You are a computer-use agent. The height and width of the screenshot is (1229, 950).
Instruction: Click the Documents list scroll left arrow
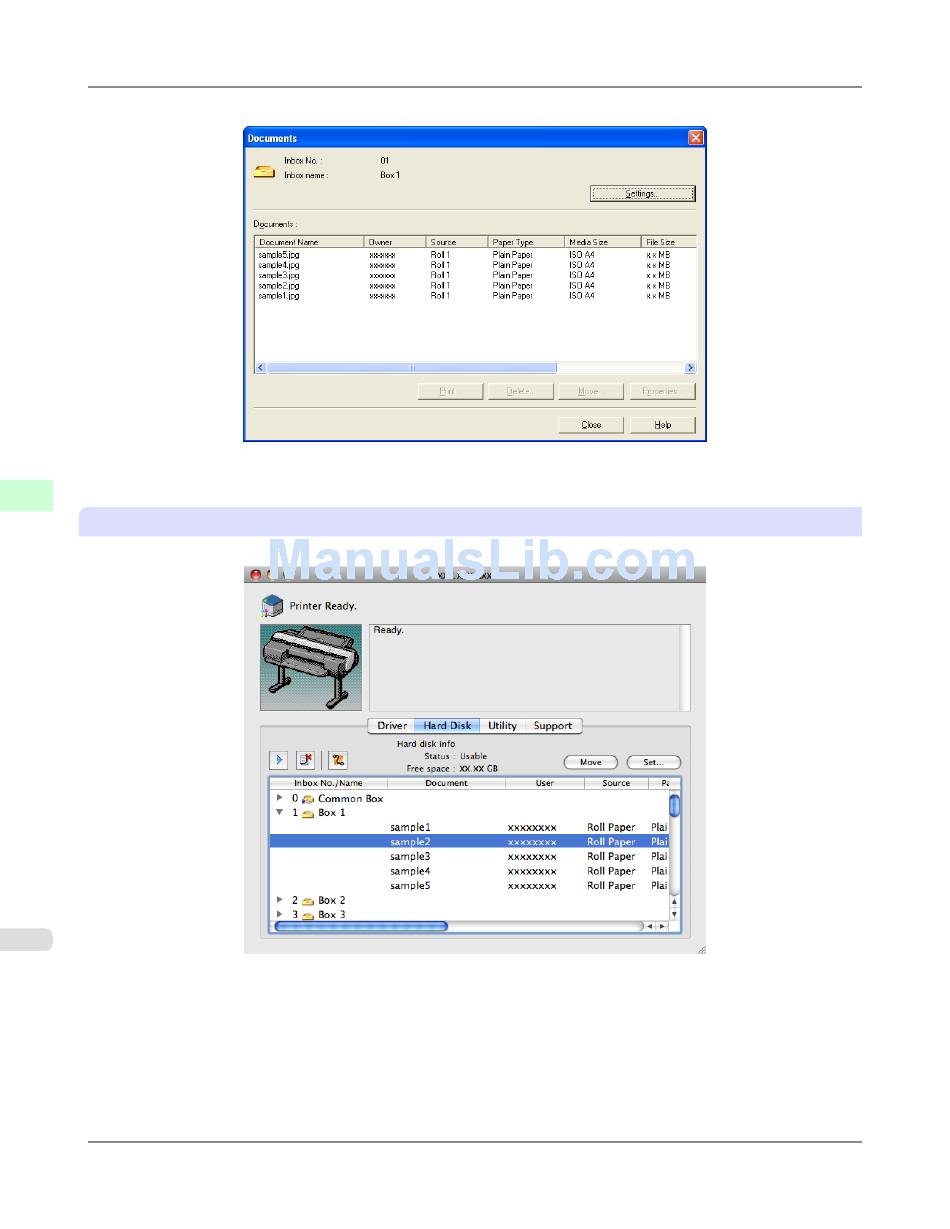pyautogui.click(x=261, y=368)
